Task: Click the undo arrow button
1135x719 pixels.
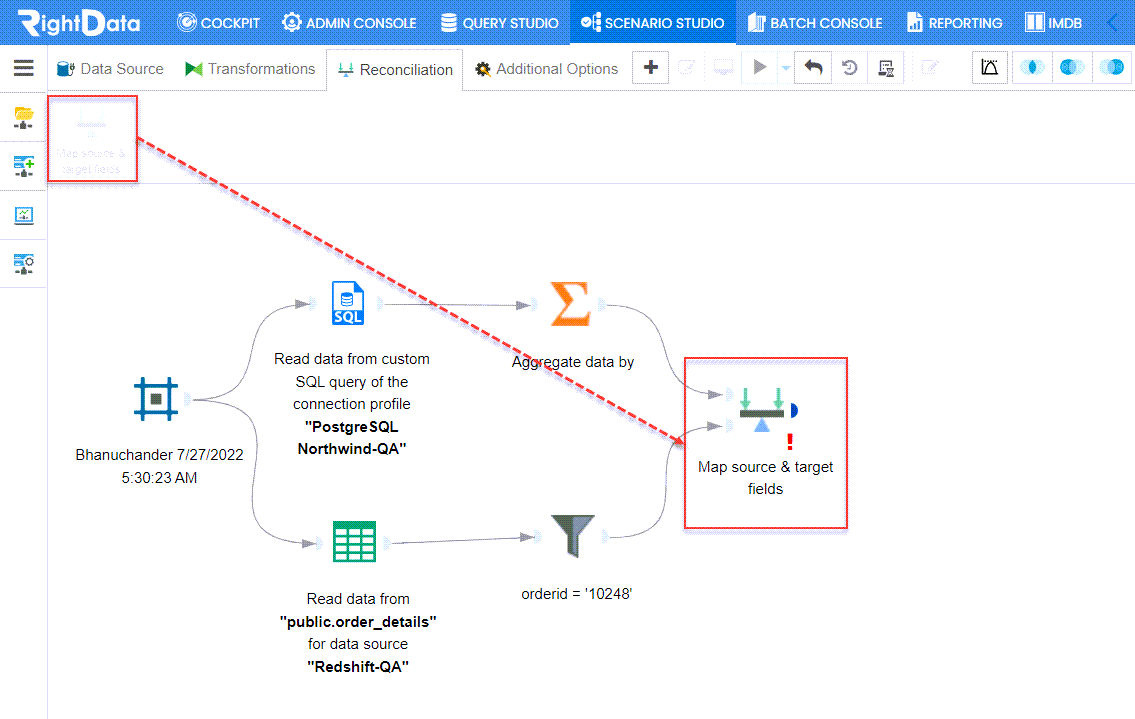Action: click(x=813, y=68)
